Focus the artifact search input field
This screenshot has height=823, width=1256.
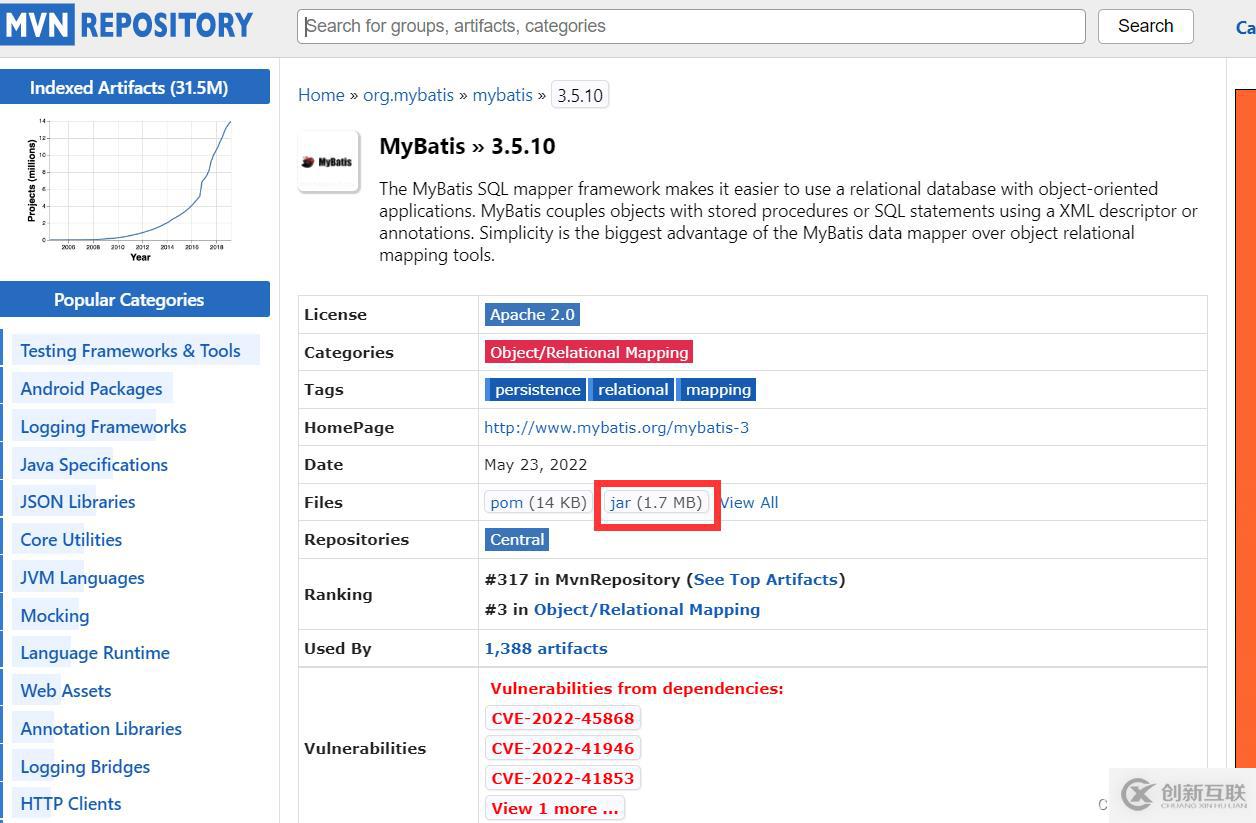(690, 26)
